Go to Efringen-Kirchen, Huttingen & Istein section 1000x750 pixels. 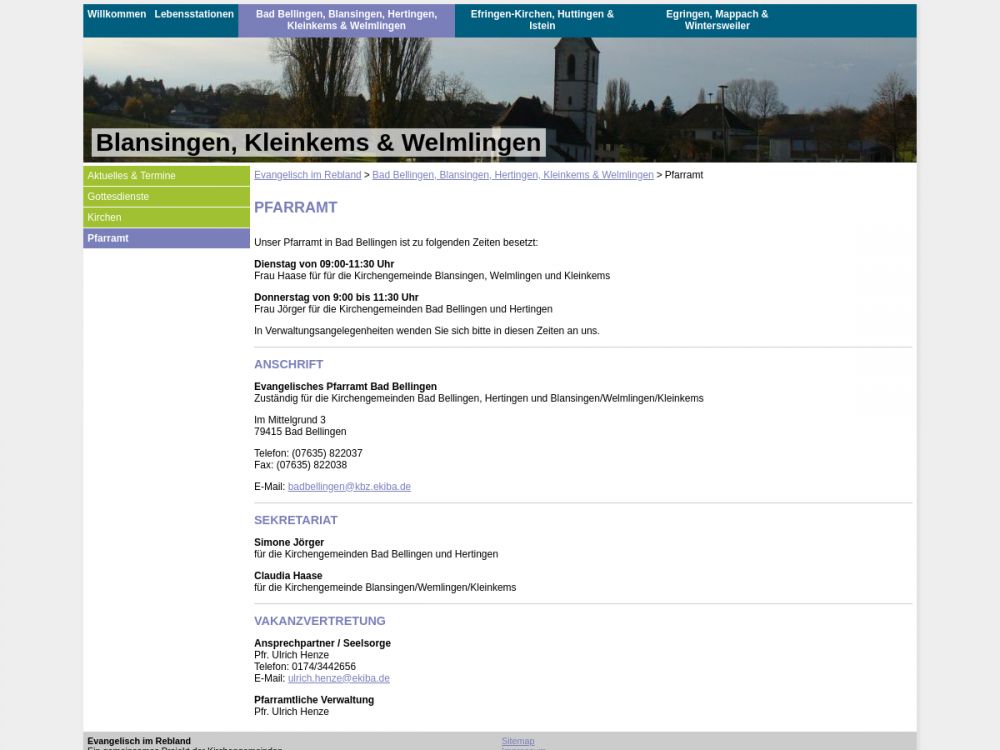coord(542,20)
